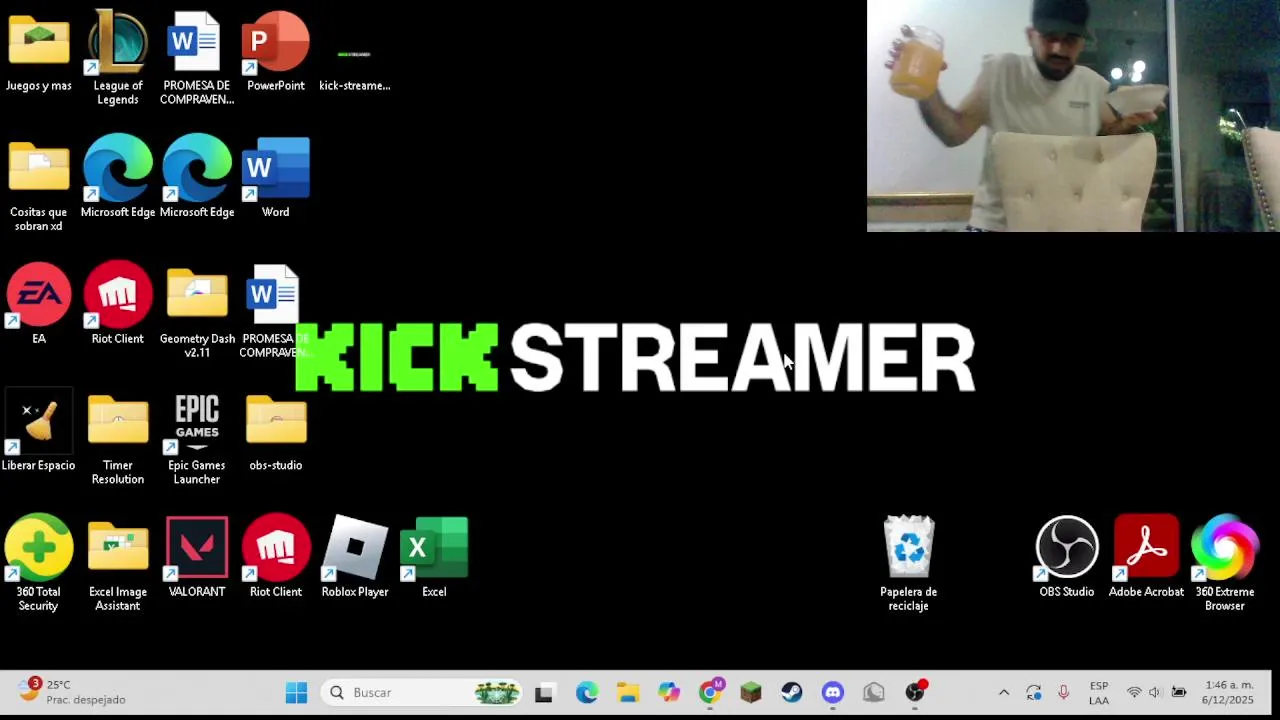Open the obs-studio folder
The height and width of the screenshot is (720, 1280).
pyautogui.click(x=276, y=431)
